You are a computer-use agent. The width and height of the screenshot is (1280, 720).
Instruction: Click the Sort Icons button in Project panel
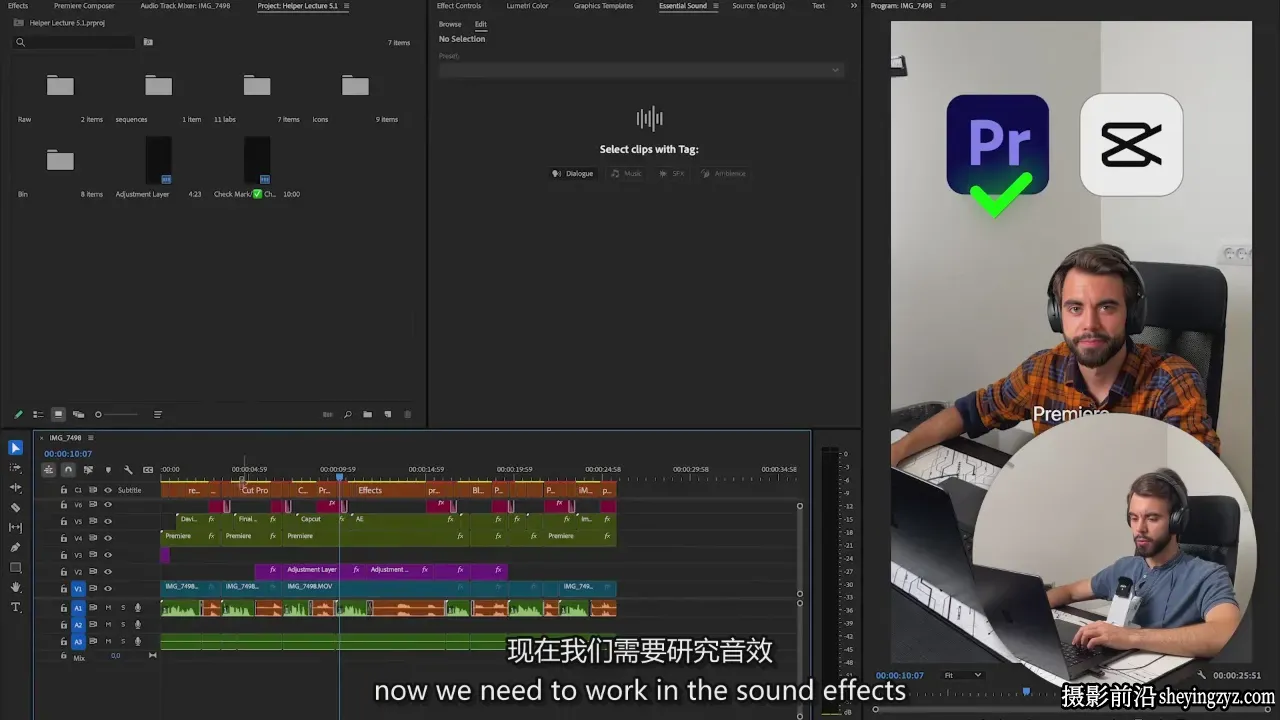pyautogui.click(x=157, y=414)
